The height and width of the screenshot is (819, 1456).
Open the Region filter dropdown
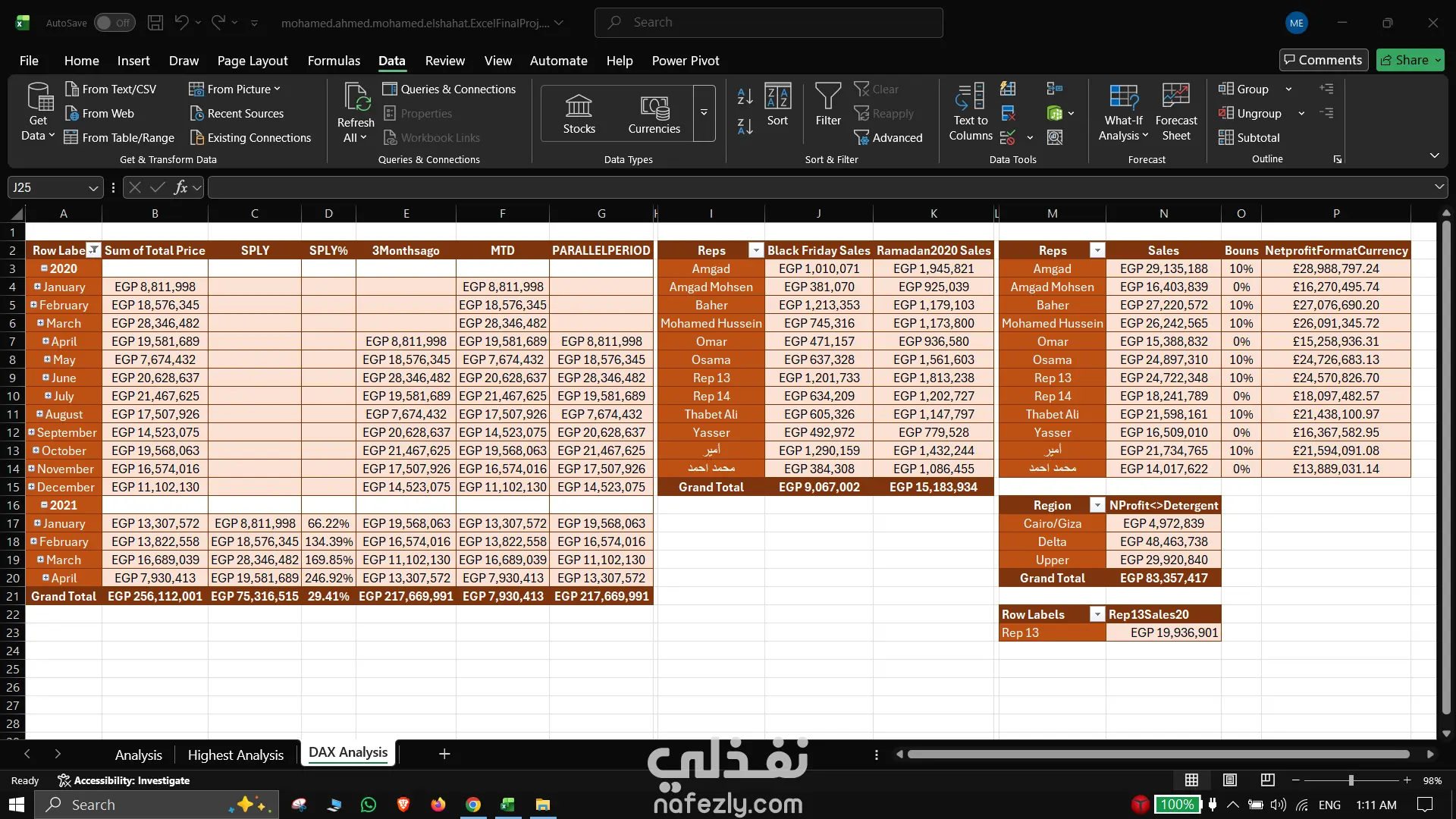click(1097, 505)
